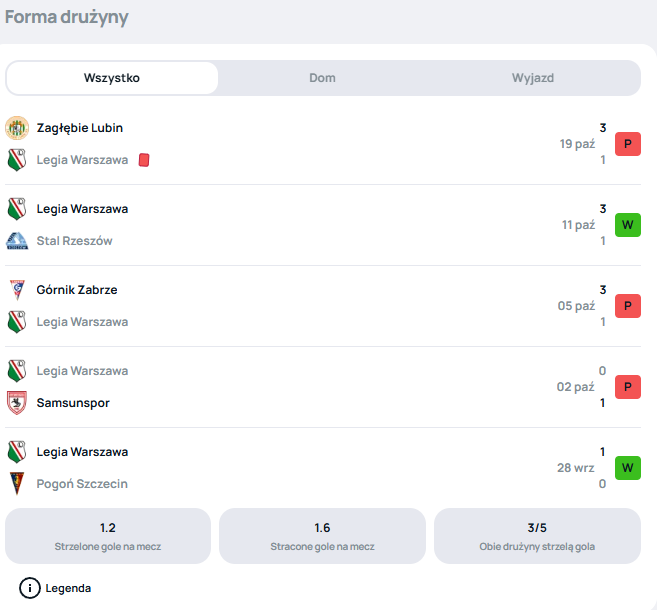This screenshot has height=610, width=657.
Task: Open the Wyjazd tab
Action: (x=533, y=78)
